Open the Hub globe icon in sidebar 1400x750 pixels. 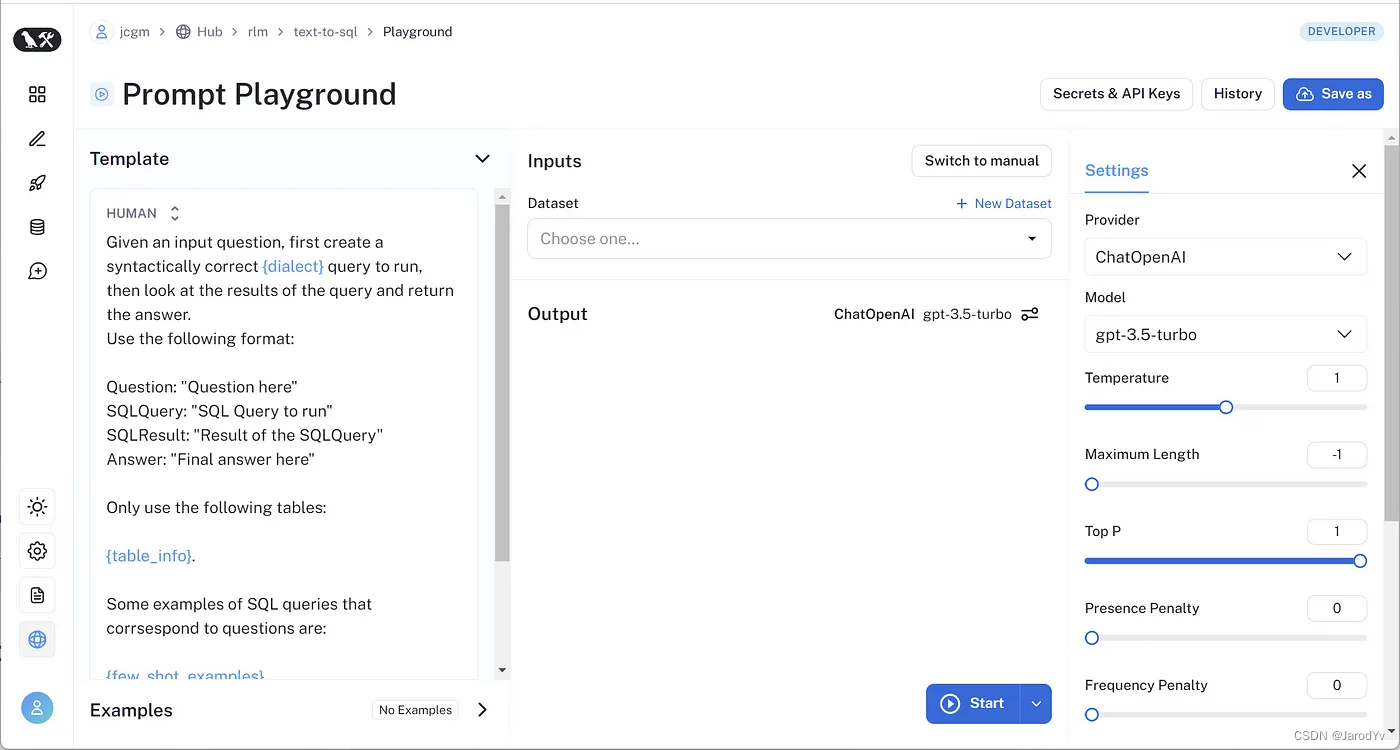click(37, 639)
